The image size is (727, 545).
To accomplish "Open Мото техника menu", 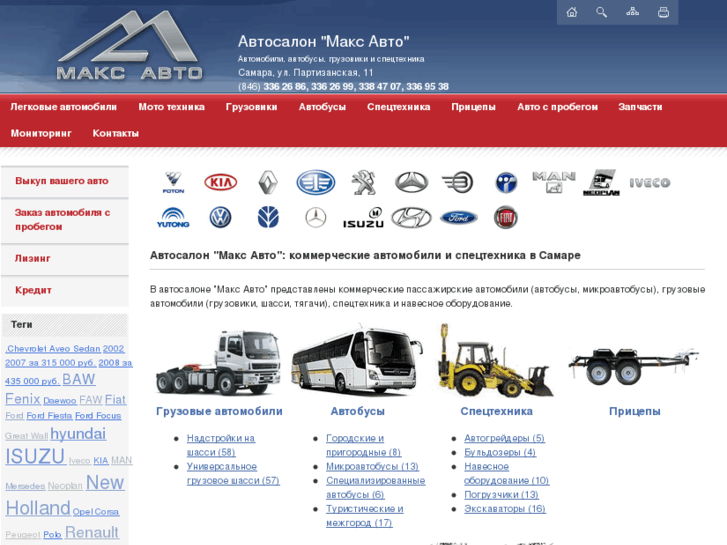I will tap(172, 107).
